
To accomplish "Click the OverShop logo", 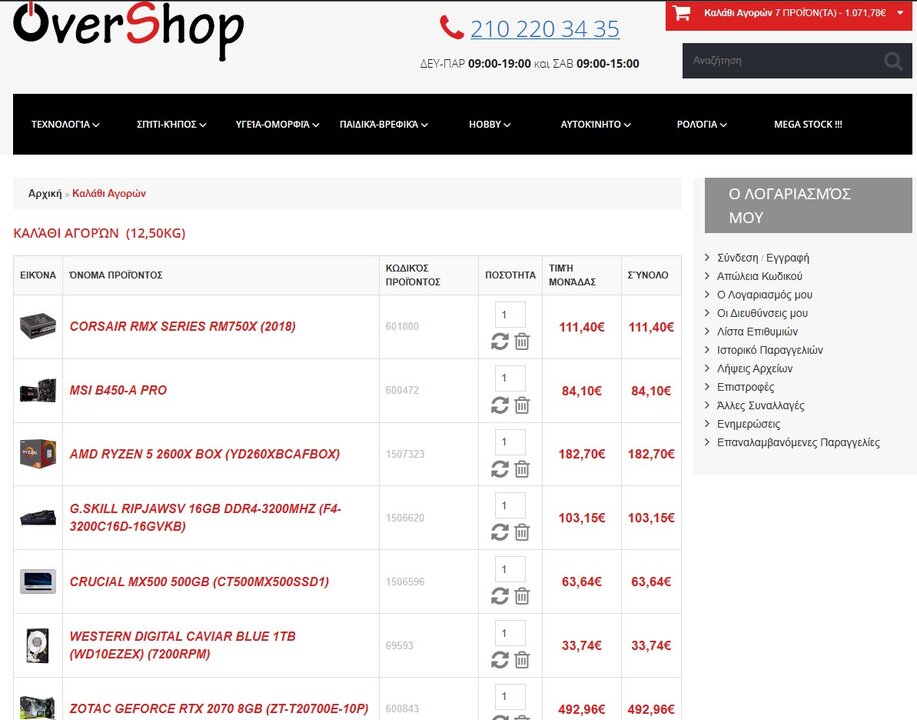I will coord(128,30).
